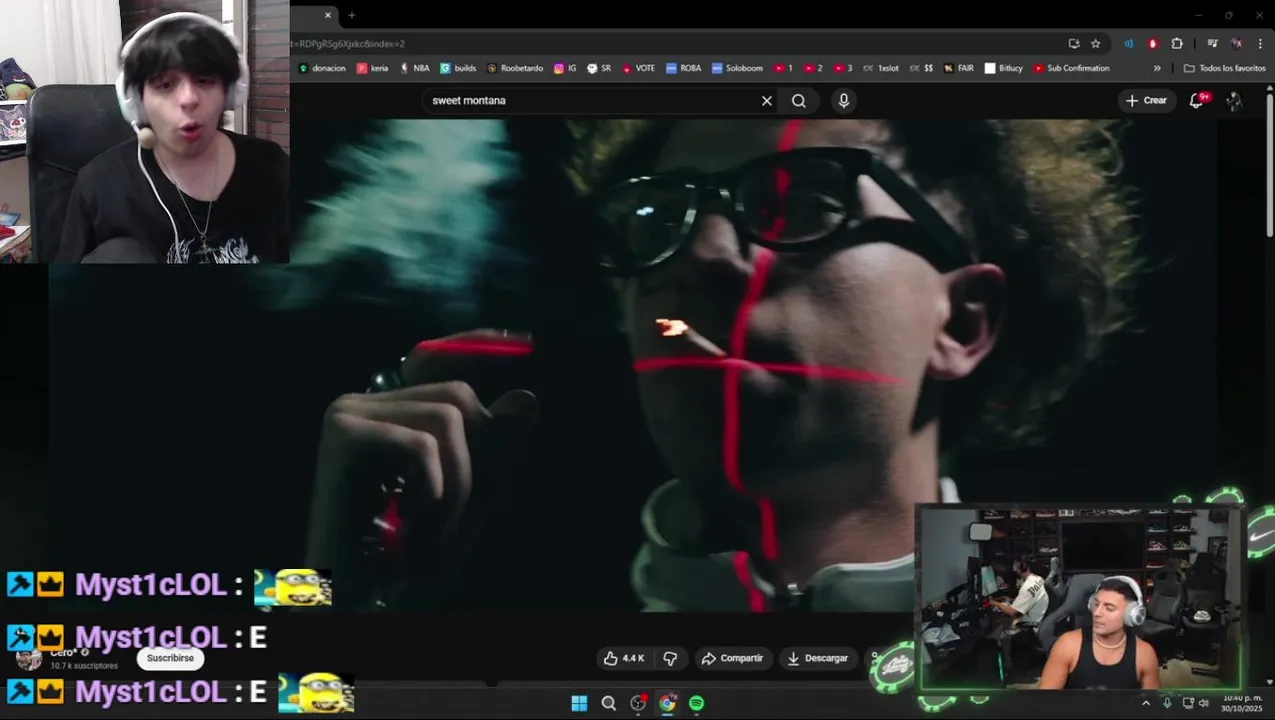Dislike the video with thumbs down
This screenshot has width=1275, height=720.
click(x=670, y=658)
